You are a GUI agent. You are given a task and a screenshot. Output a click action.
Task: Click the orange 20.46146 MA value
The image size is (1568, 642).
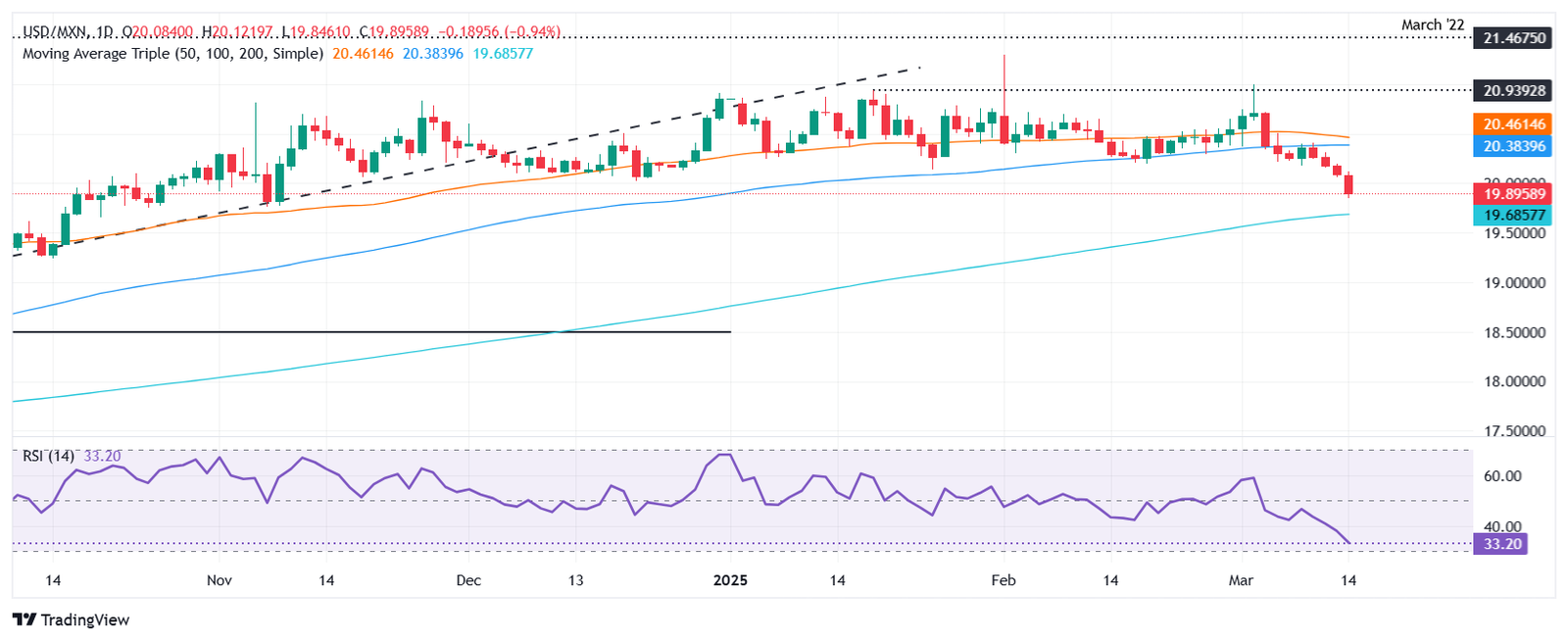point(363,53)
